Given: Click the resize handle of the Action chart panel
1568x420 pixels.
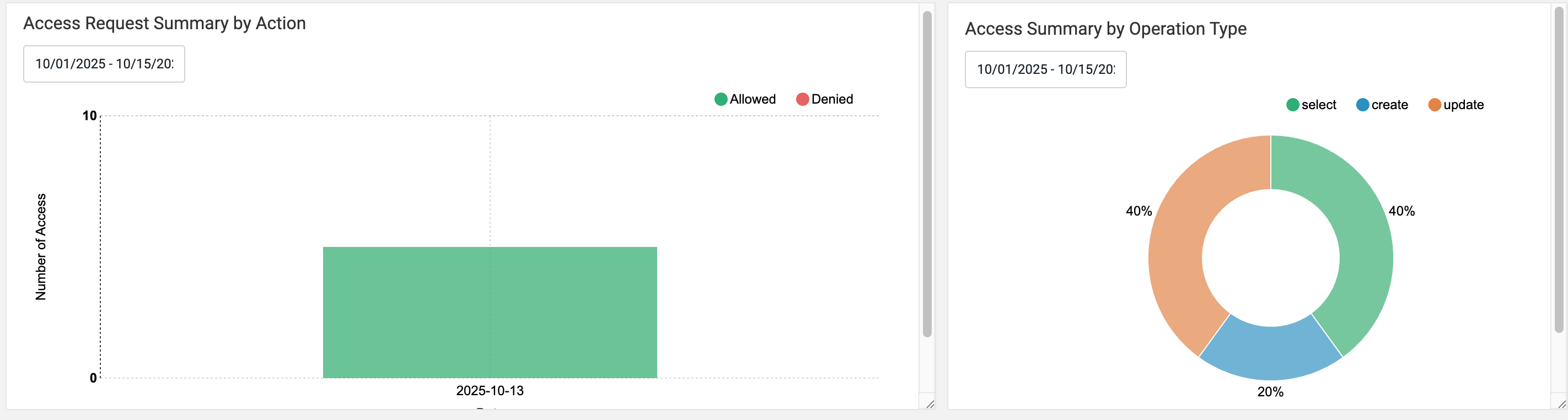Looking at the screenshot, I should coord(930,404).
